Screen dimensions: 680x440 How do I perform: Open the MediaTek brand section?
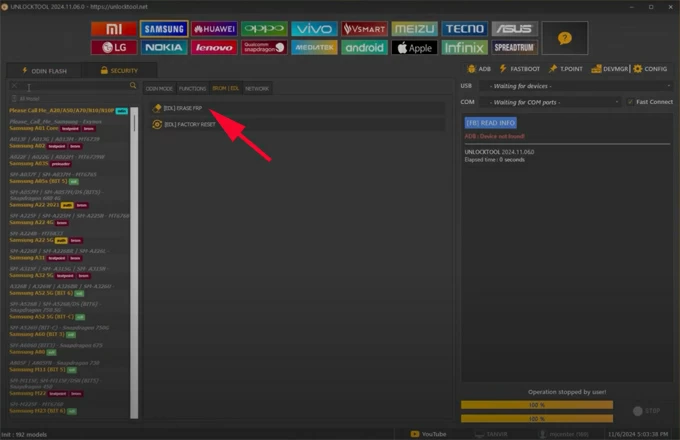point(314,47)
